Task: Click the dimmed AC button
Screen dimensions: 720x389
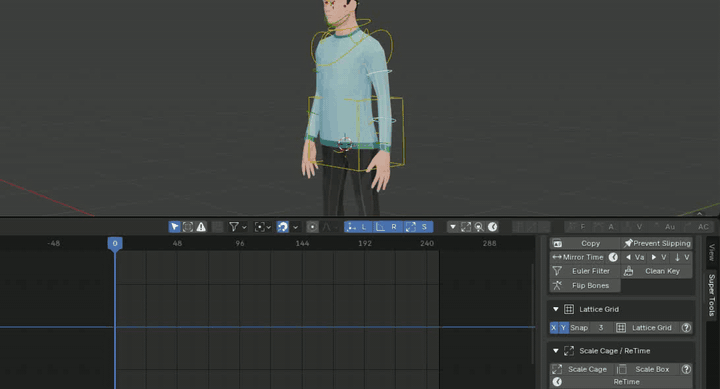Action: (697, 227)
